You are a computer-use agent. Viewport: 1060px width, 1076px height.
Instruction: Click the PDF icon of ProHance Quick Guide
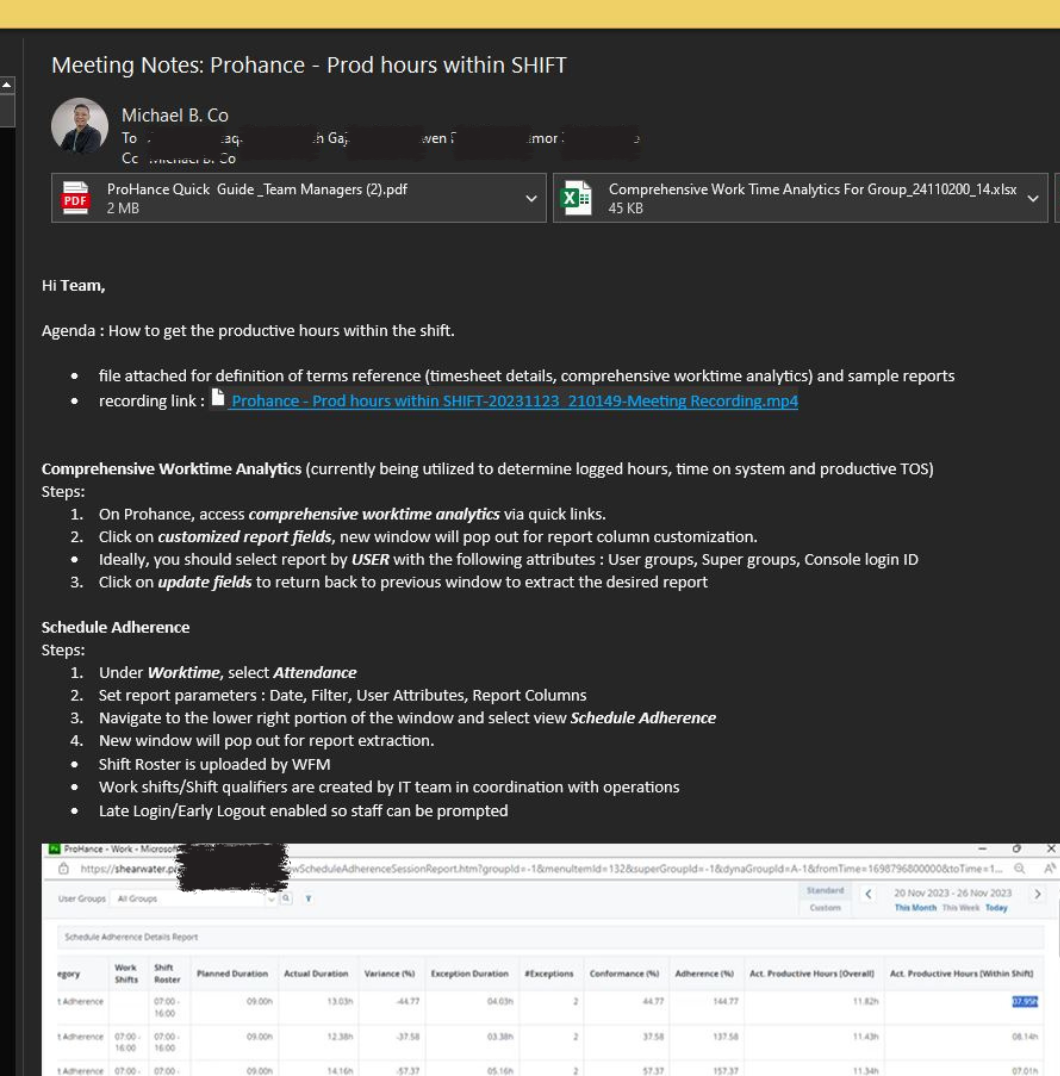pyautogui.click(x=75, y=198)
